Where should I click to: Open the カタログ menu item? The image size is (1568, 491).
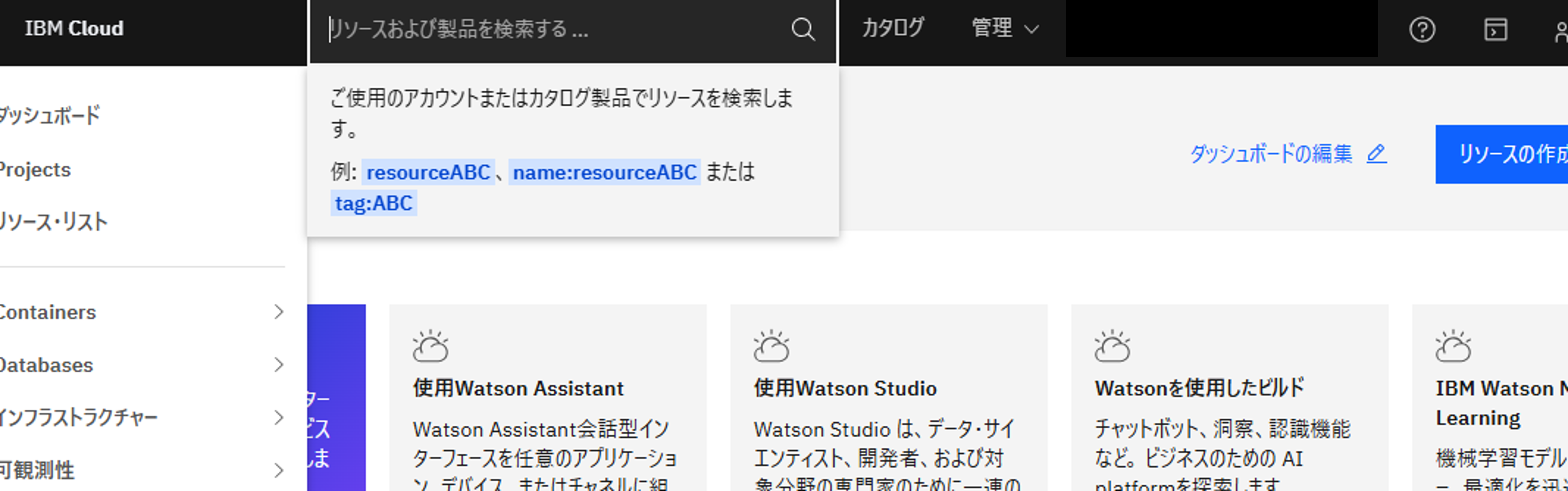tap(893, 29)
